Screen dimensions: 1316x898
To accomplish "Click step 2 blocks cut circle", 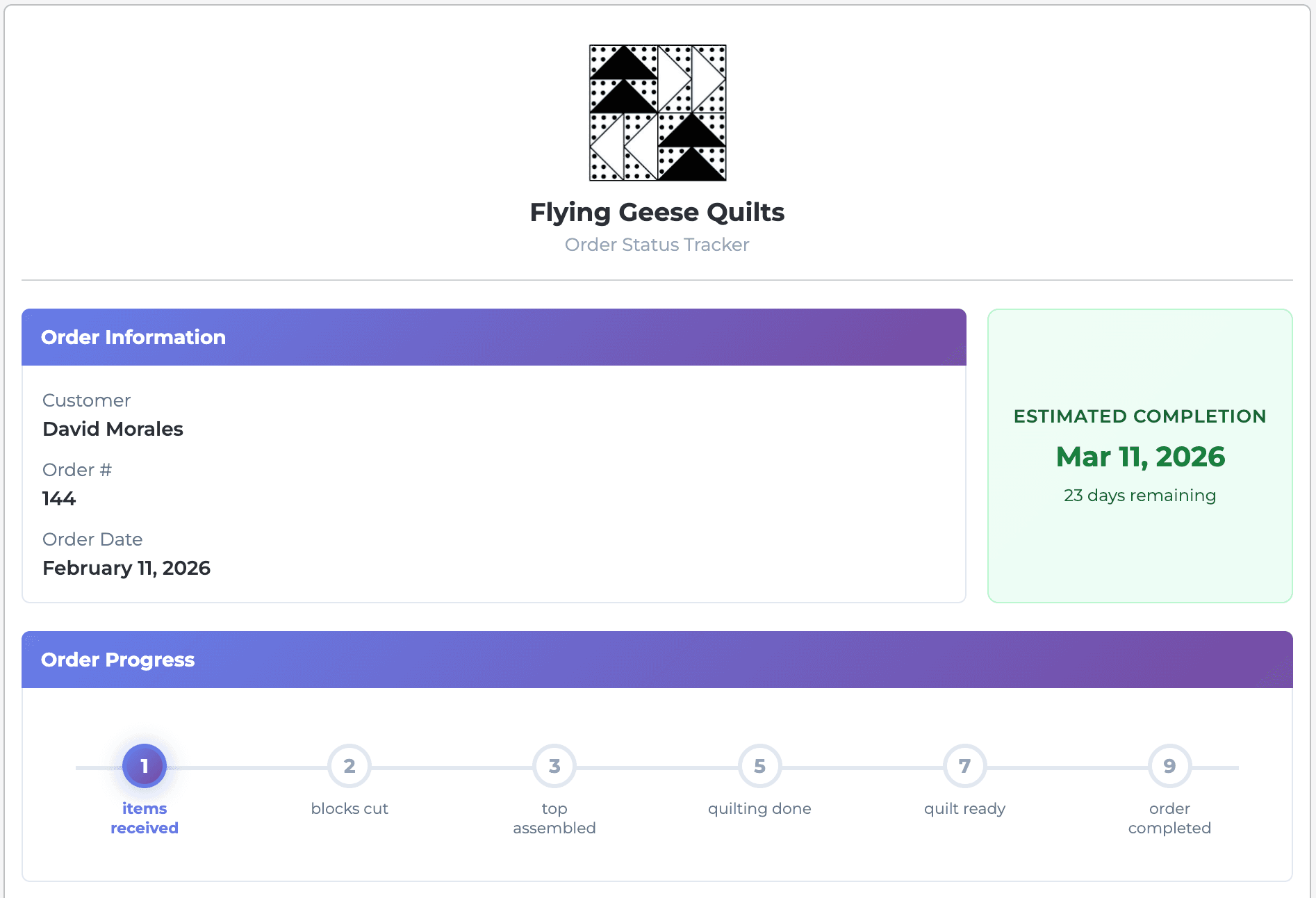I will point(349,765).
